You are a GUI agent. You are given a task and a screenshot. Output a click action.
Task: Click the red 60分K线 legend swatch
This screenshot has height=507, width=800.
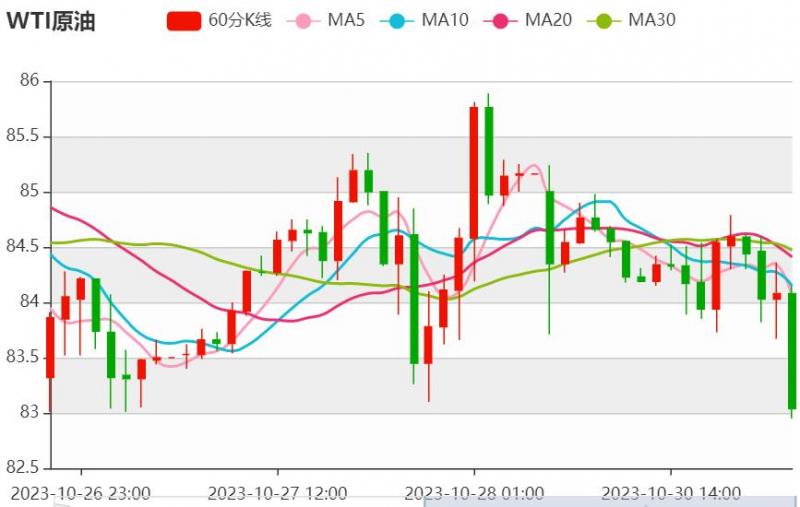(x=184, y=21)
